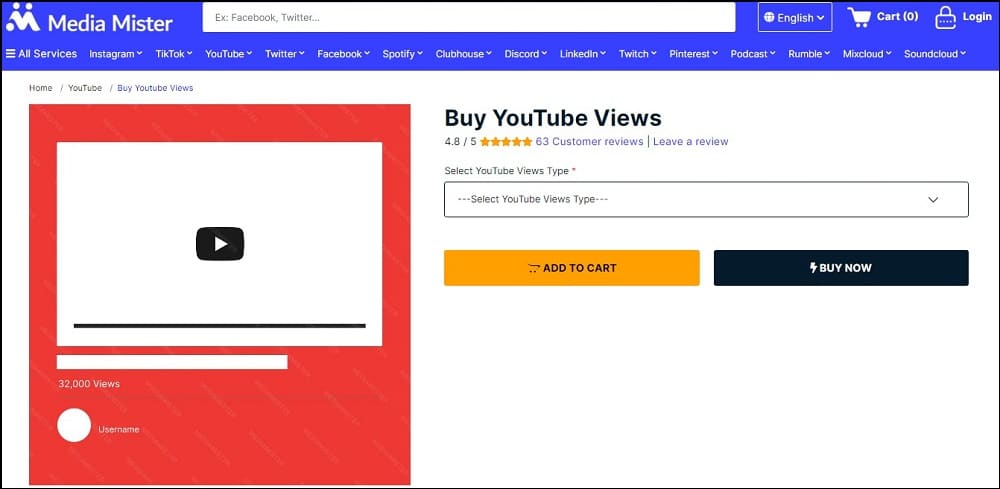The image size is (1000, 489).
Task: Focus the search input field
Action: pos(469,18)
